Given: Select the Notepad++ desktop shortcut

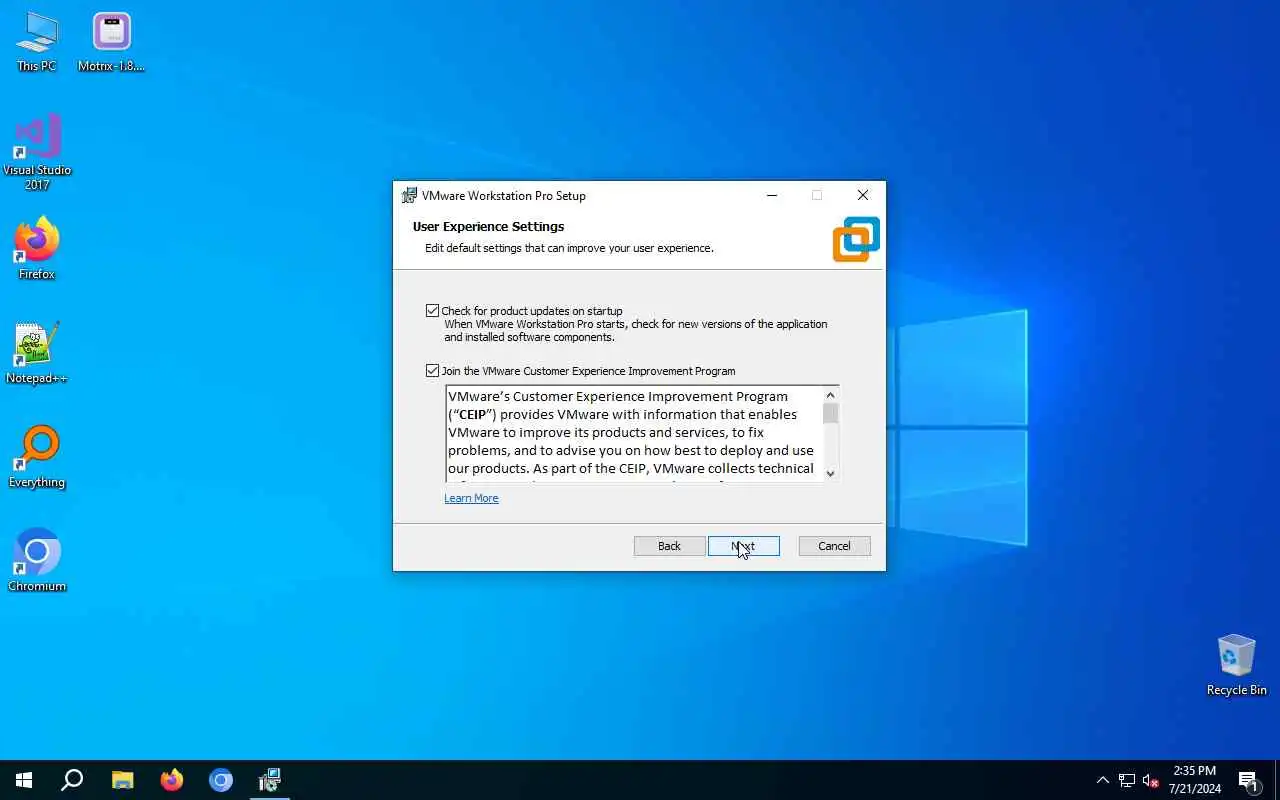Looking at the screenshot, I should 37,352.
